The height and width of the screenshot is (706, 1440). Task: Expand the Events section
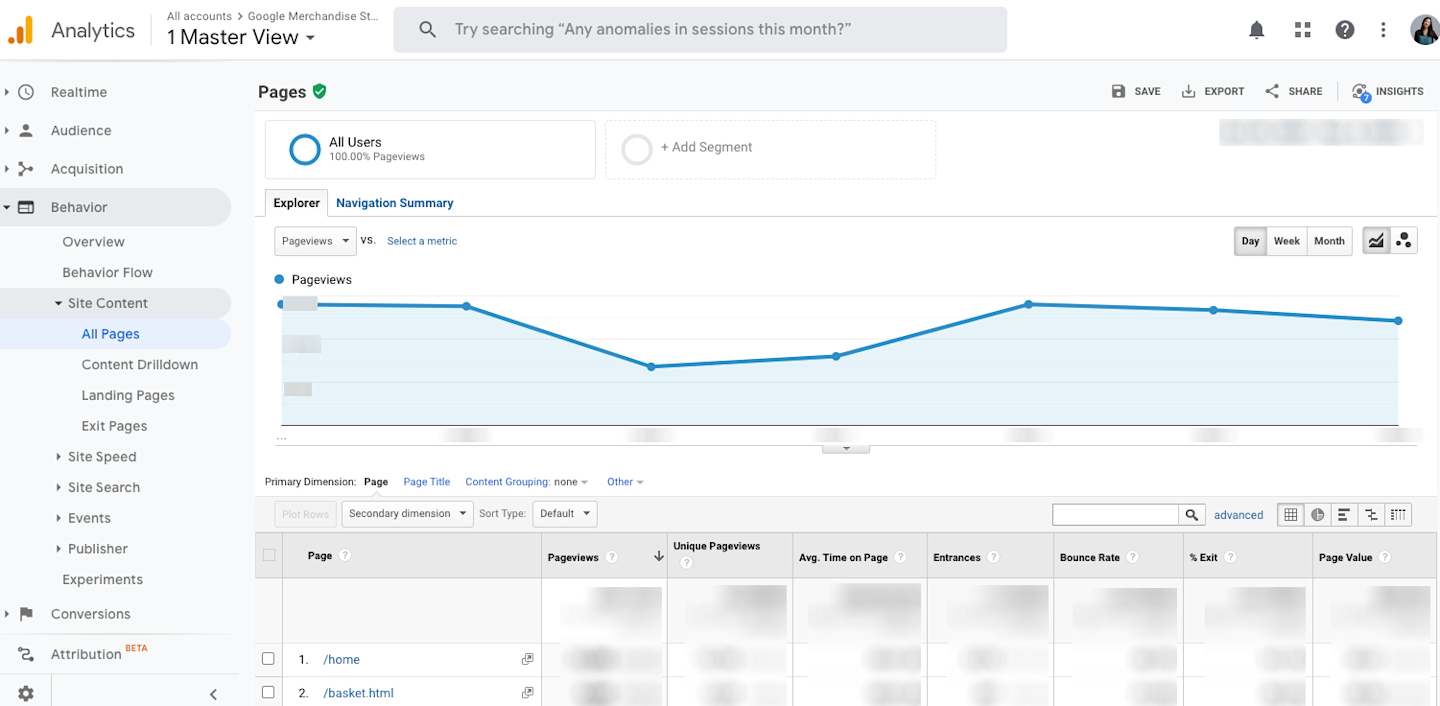pos(89,518)
